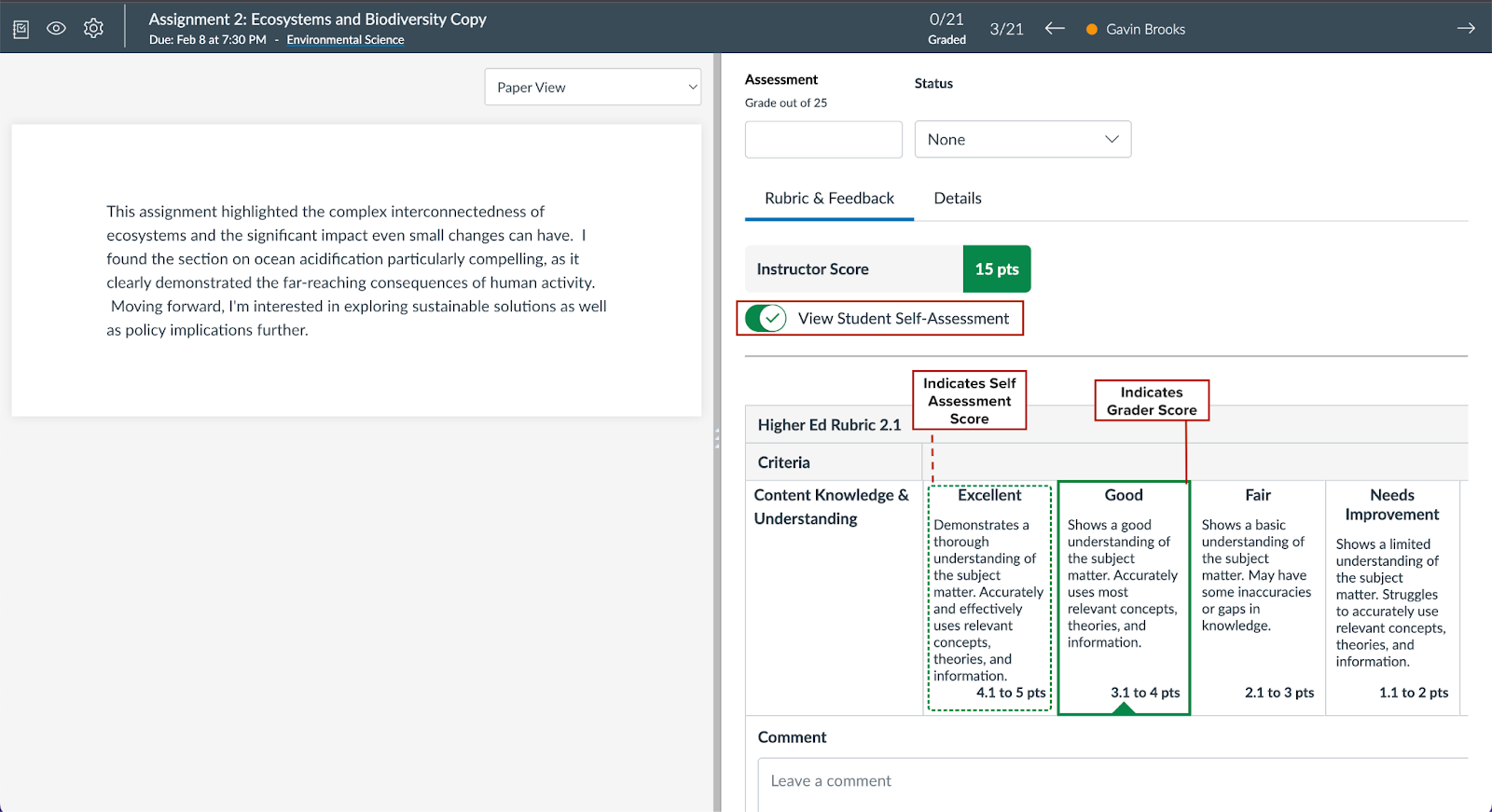The width and height of the screenshot is (1492, 812).
Task: Open SpeedGrader settings gear icon
Action: pyautogui.click(x=93, y=28)
